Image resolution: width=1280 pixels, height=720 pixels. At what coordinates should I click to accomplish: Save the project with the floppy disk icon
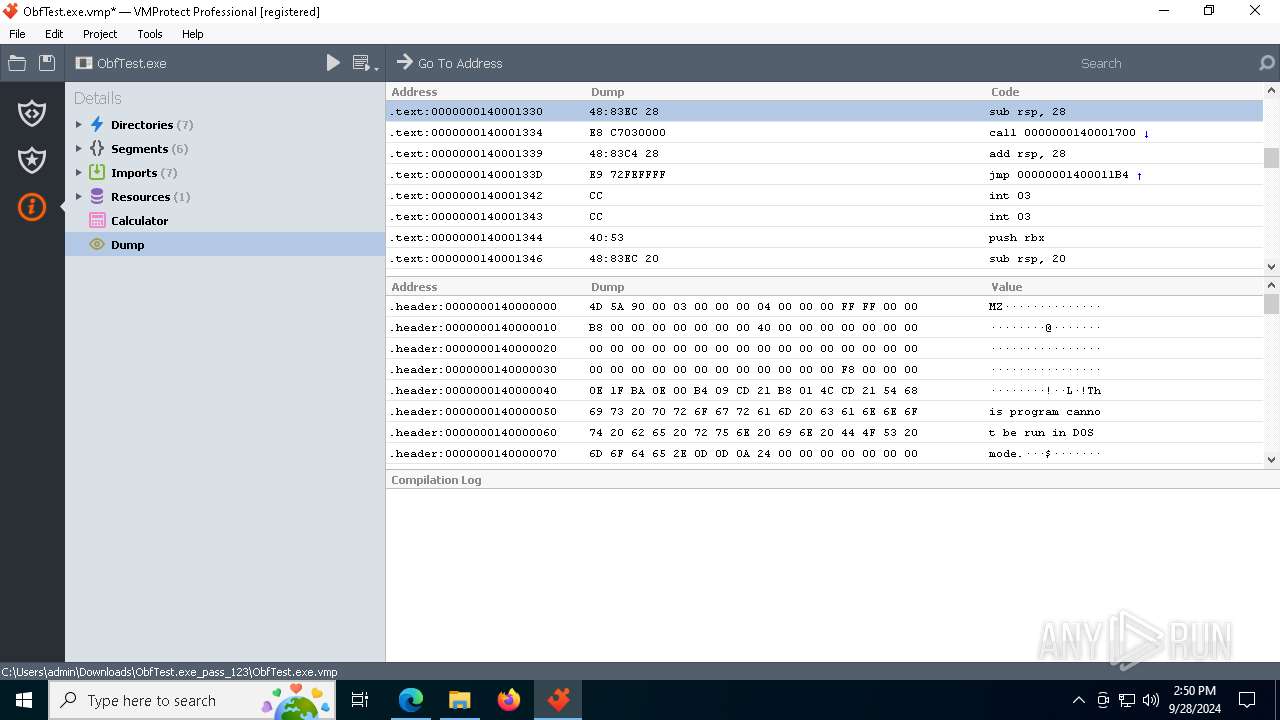coord(47,63)
